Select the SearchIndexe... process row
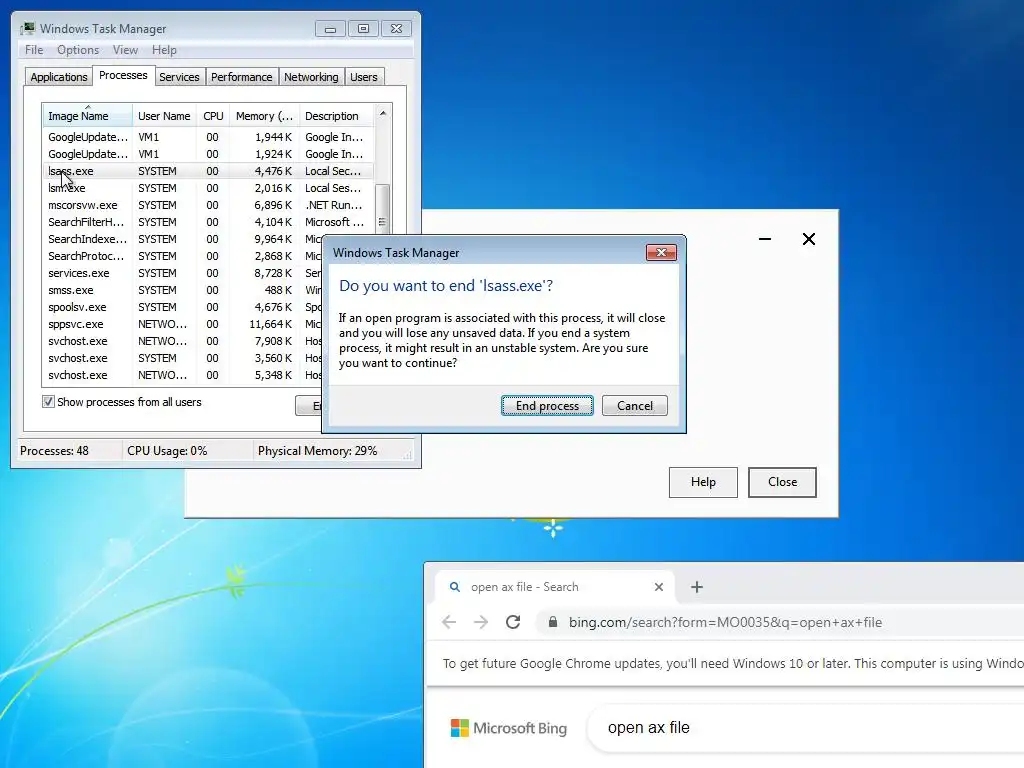 pyautogui.click(x=183, y=239)
